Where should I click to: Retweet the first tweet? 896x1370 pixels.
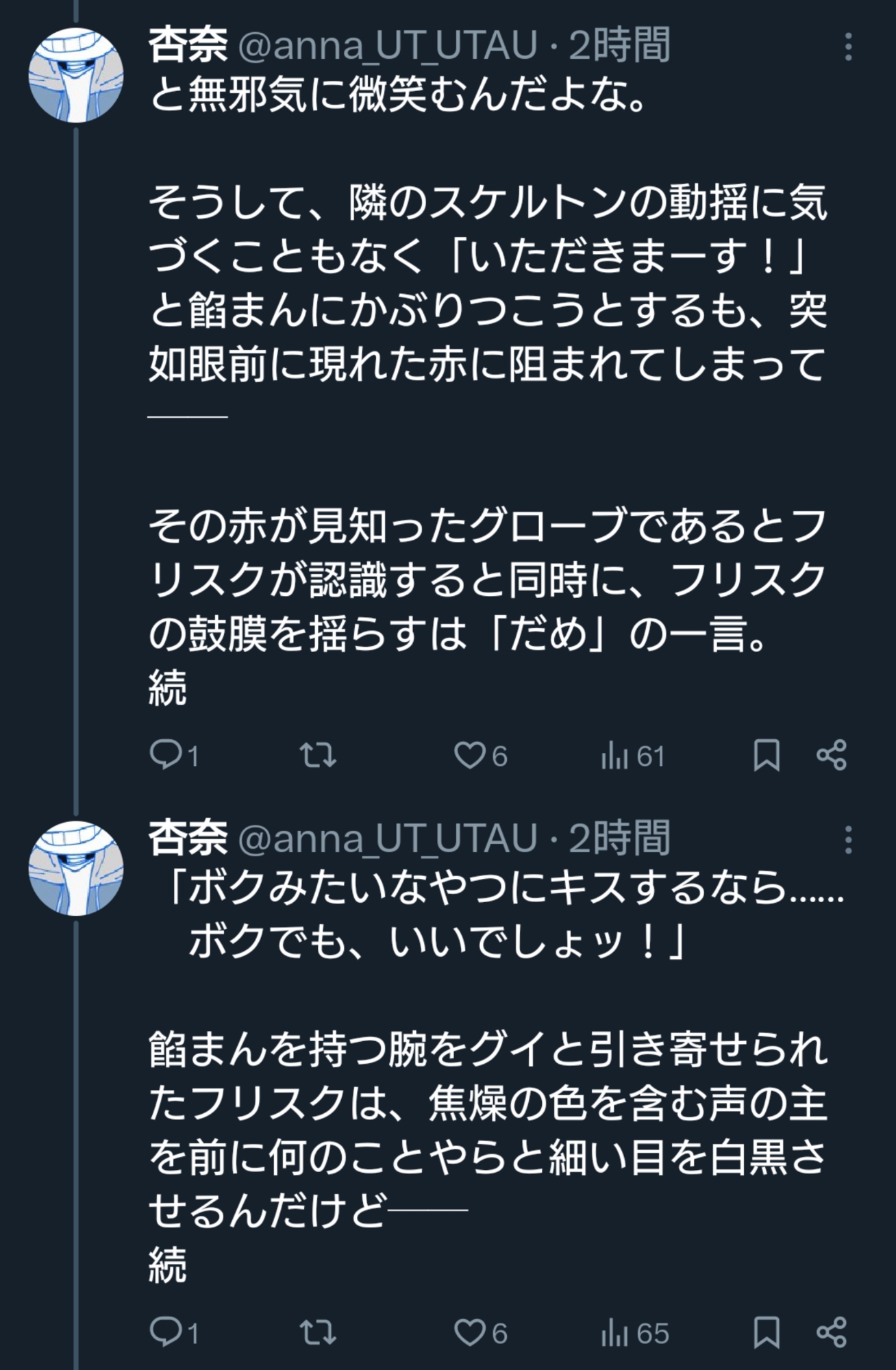pos(318,756)
